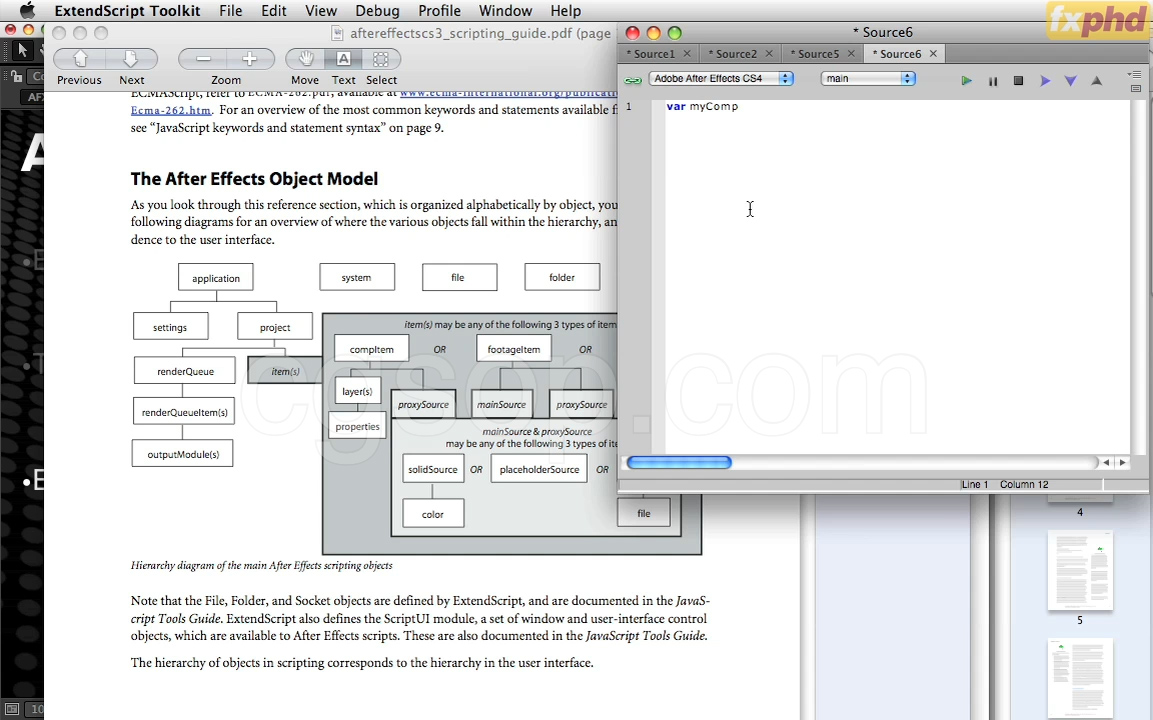The width and height of the screenshot is (1153, 720).
Task: Select the Move hand tool in PDF viewer
Action: (305, 59)
